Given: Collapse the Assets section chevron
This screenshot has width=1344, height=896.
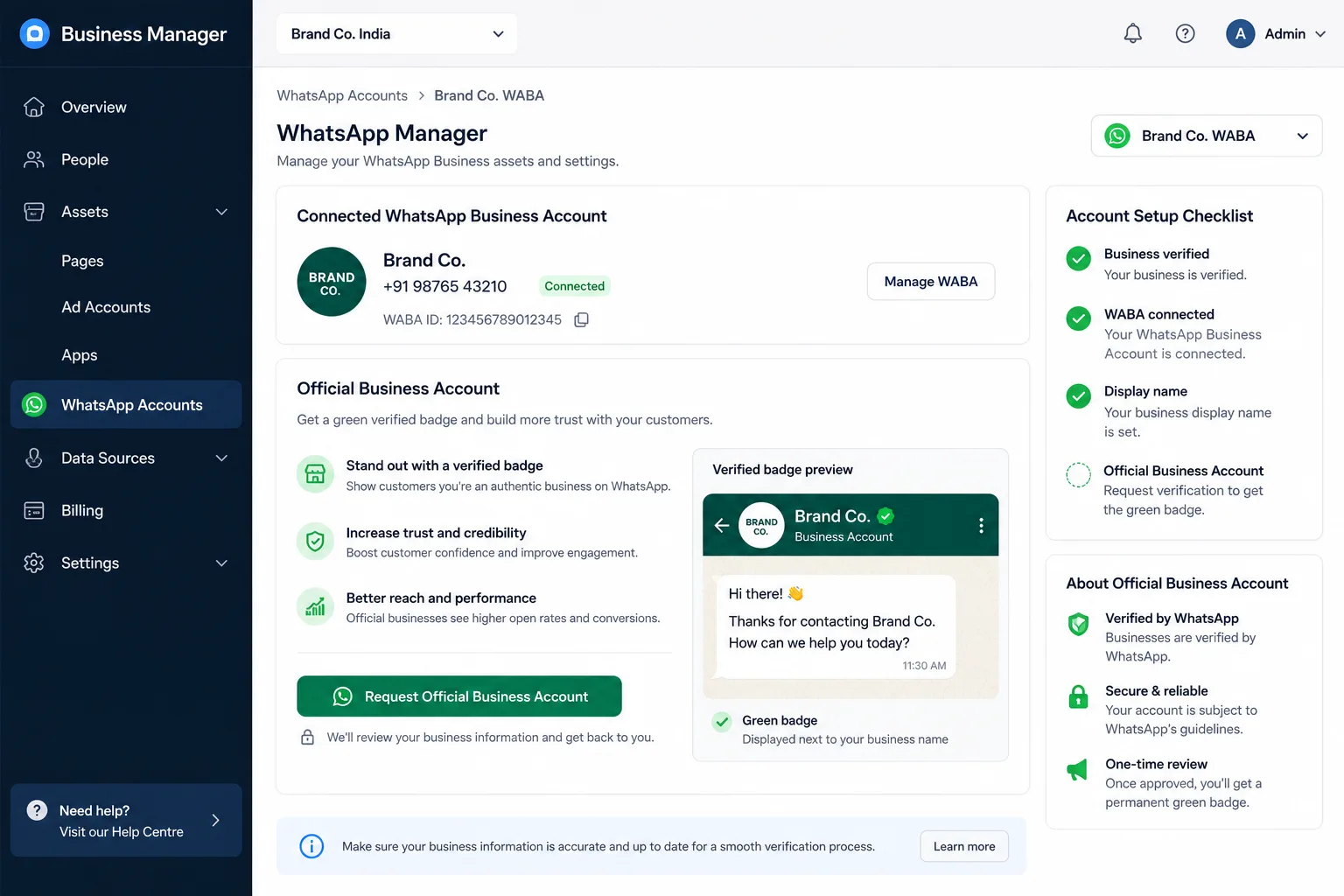Looking at the screenshot, I should click(x=221, y=212).
